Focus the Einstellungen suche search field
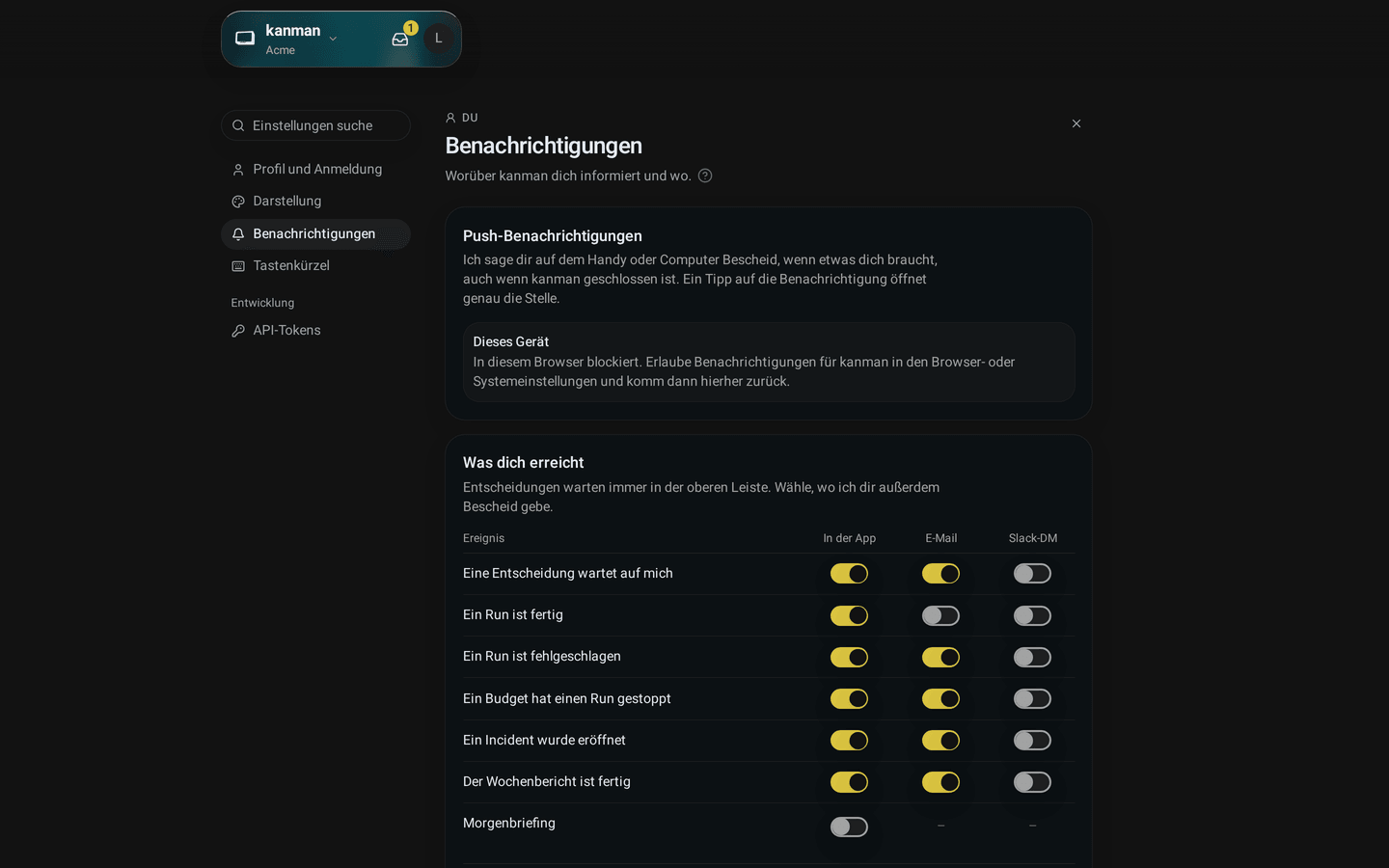 [315, 125]
